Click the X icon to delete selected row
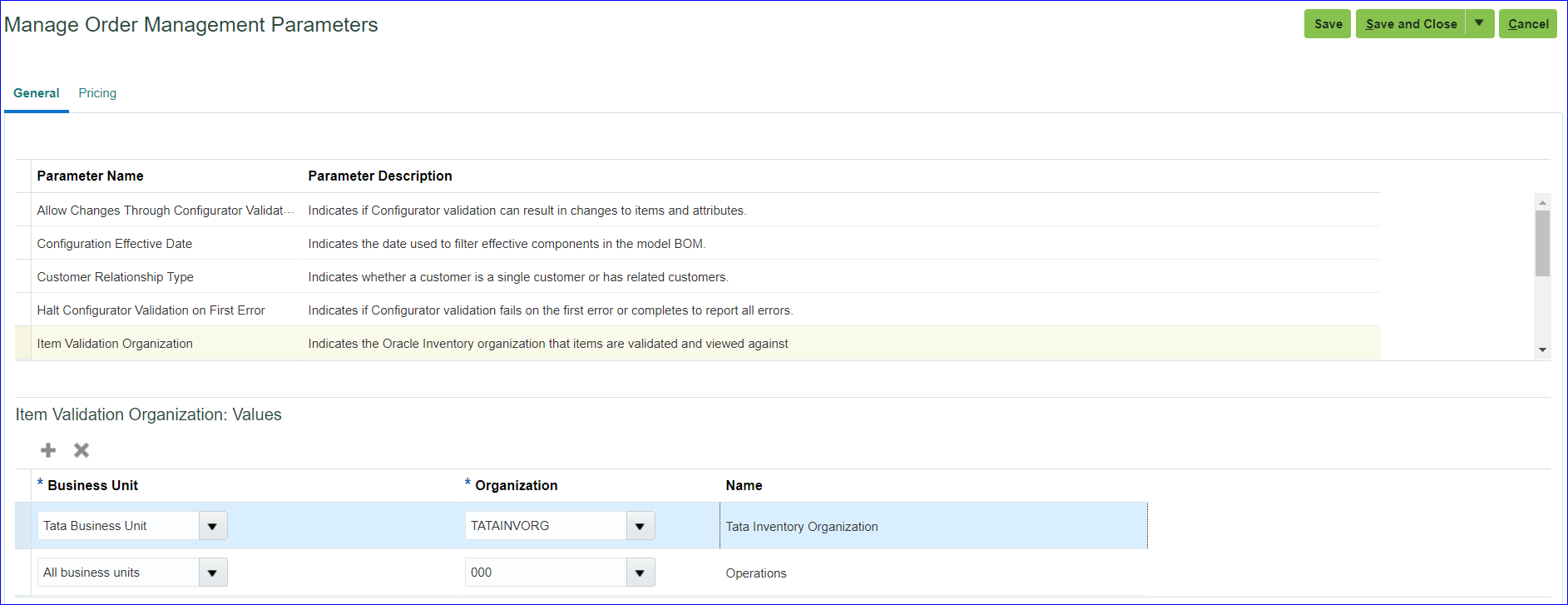This screenshot has width=1568, height=605. 82,450
